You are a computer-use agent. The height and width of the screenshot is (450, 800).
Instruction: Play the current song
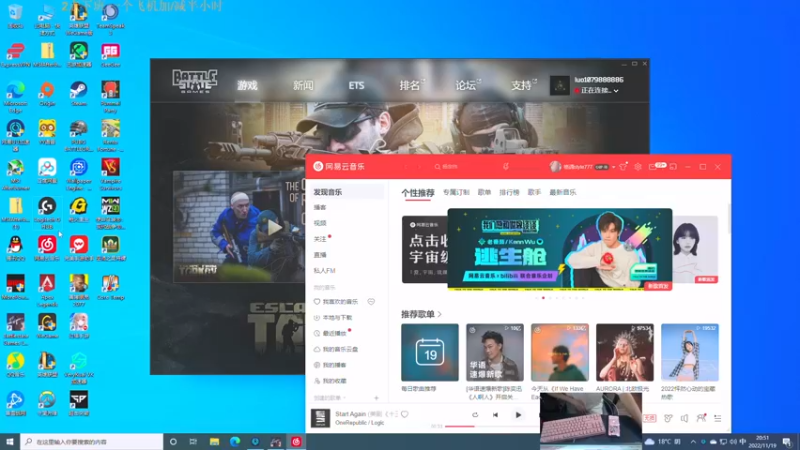(x=518, y=415)
